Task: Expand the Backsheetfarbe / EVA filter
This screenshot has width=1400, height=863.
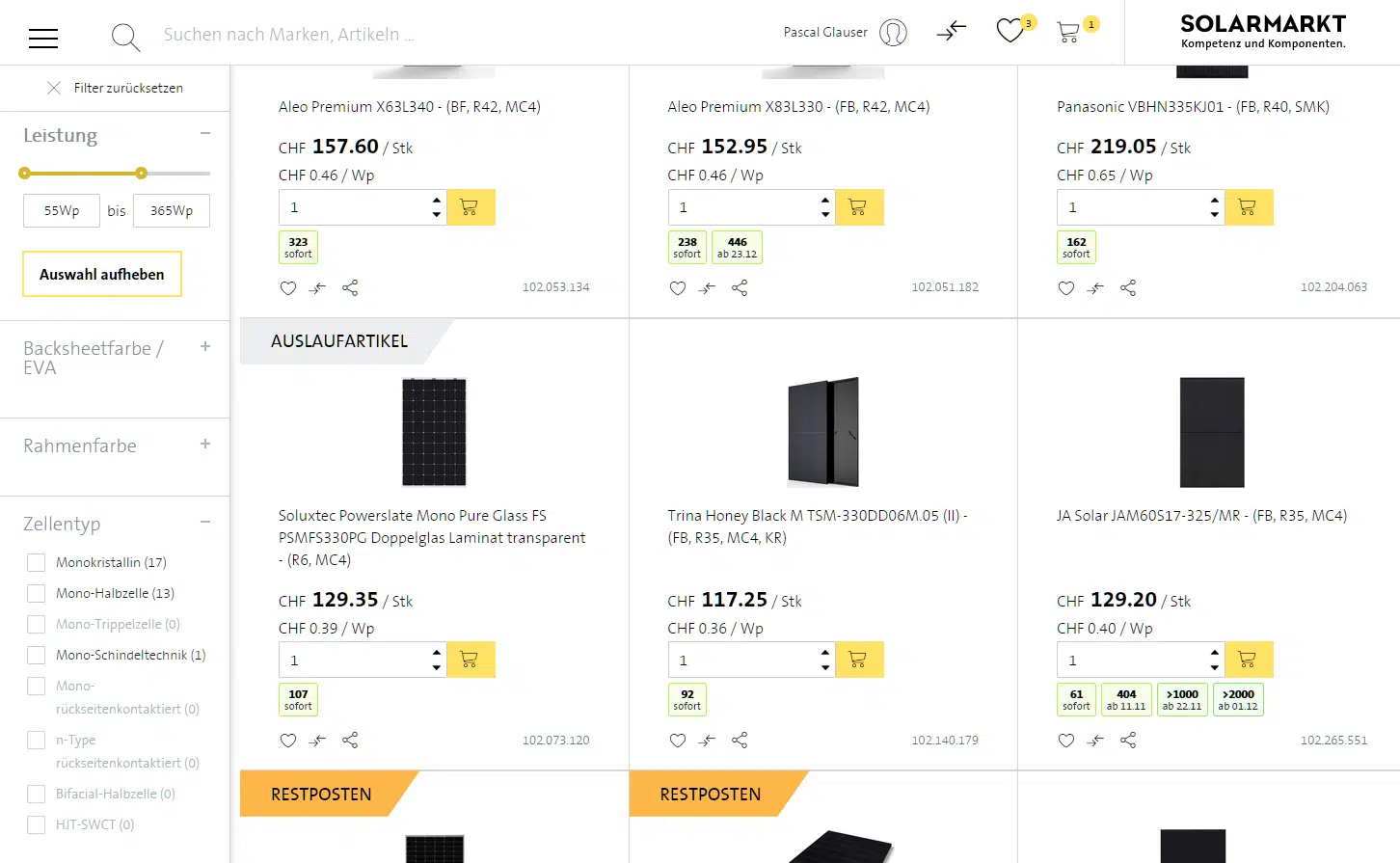Action: point(205,347)
